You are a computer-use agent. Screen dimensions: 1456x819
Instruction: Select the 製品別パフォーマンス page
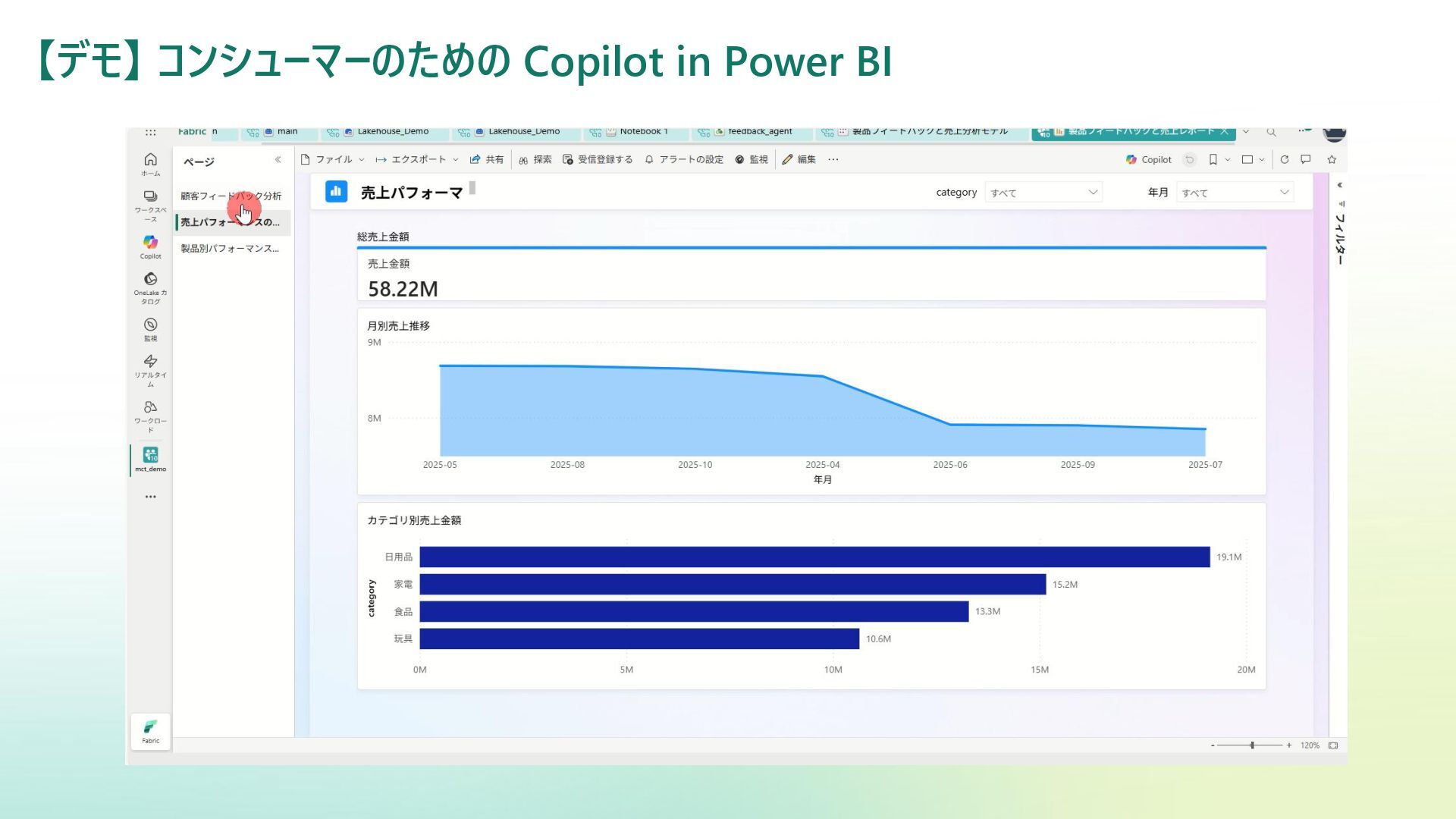(x=230, y=248)
